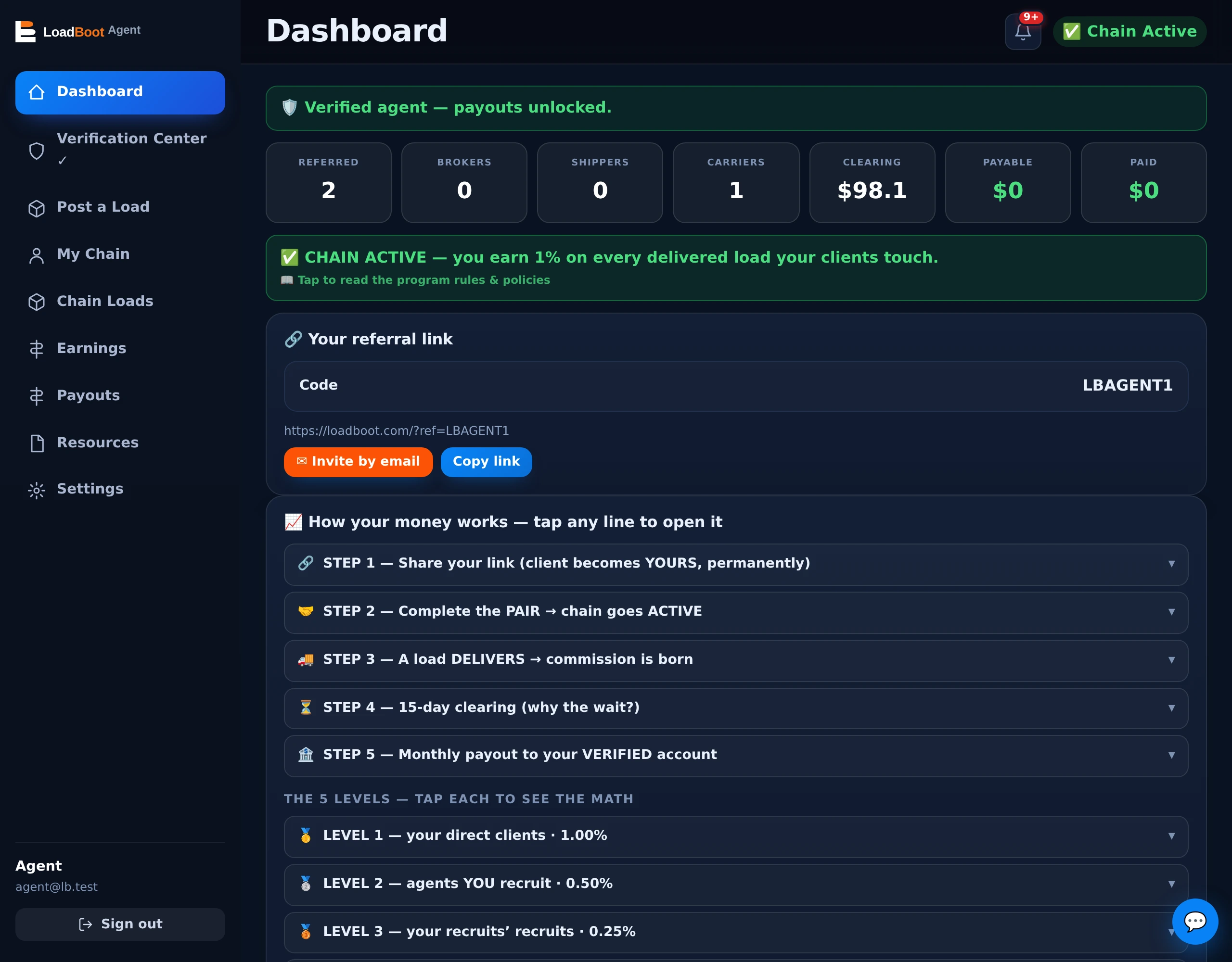Open Chain Loads page
Image resolution: width=1232 pixels, height=962 pixels.
[x=120, y=302]
